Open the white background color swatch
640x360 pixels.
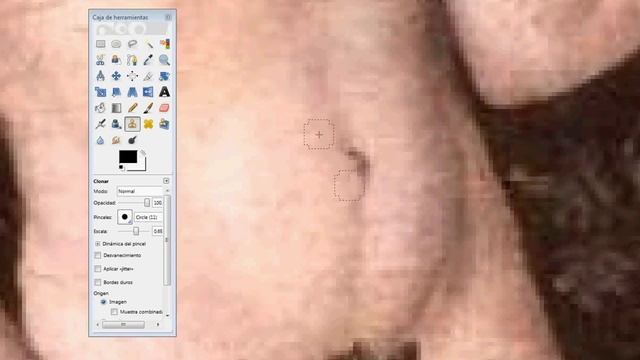[x=142, y=167]
